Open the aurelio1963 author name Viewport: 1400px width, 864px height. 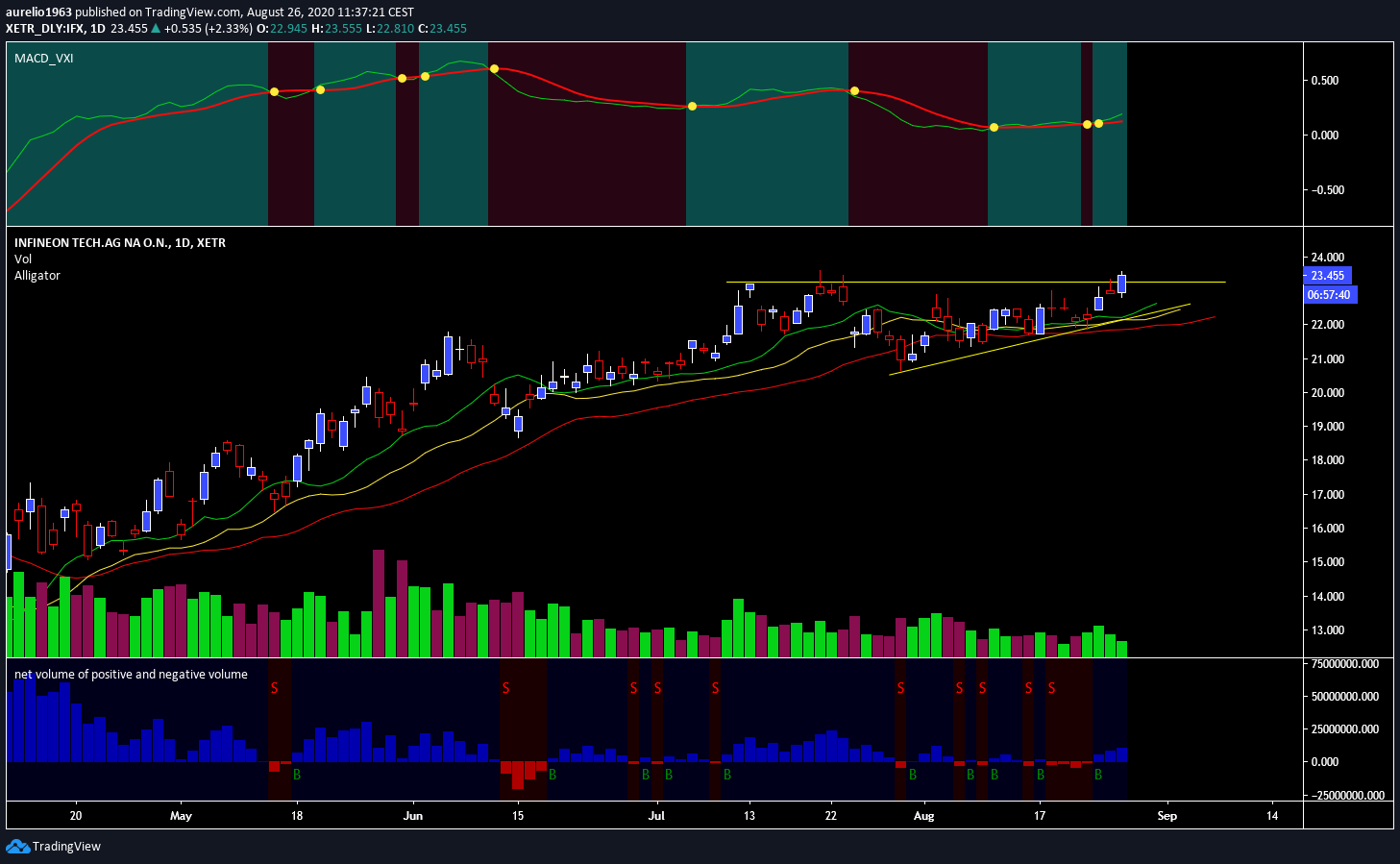[x=38, y=12]
